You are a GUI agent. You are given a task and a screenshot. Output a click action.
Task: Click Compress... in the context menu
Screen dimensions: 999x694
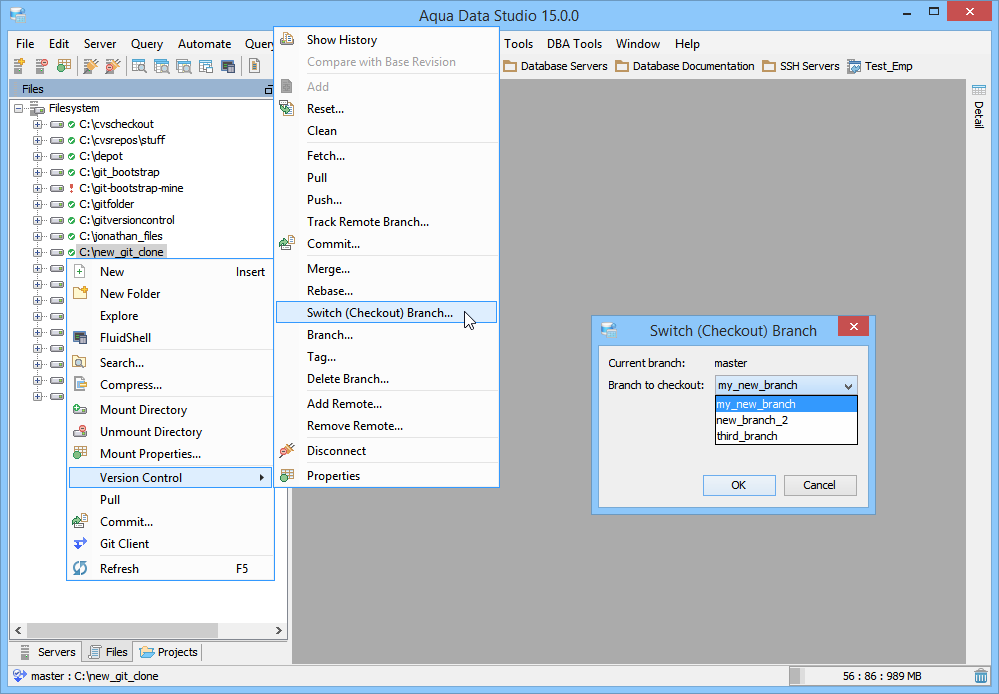(171, 385)
